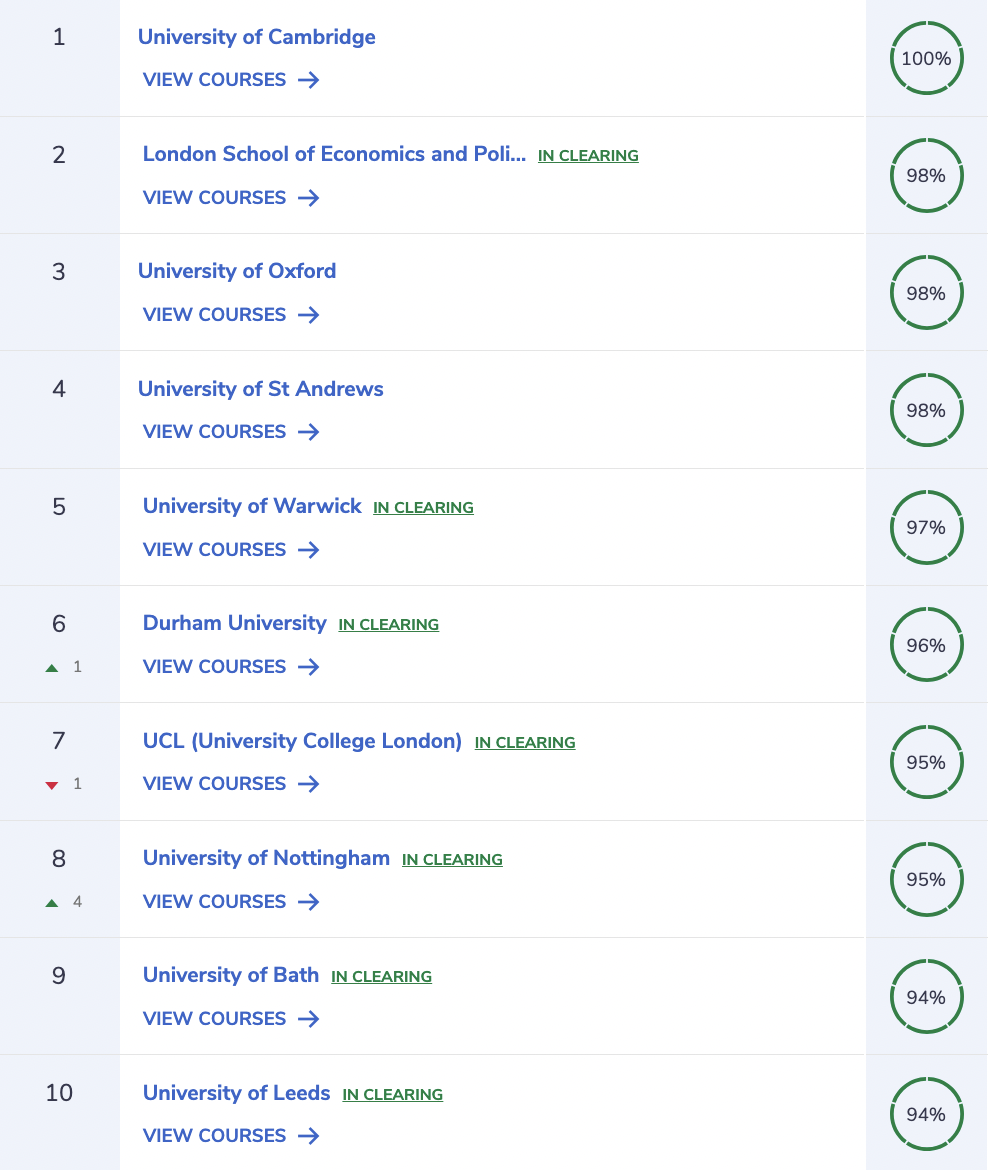The image size is (988, 1170).
Task: Click In Clearing badge for Warwick
Action: (423, 508)
